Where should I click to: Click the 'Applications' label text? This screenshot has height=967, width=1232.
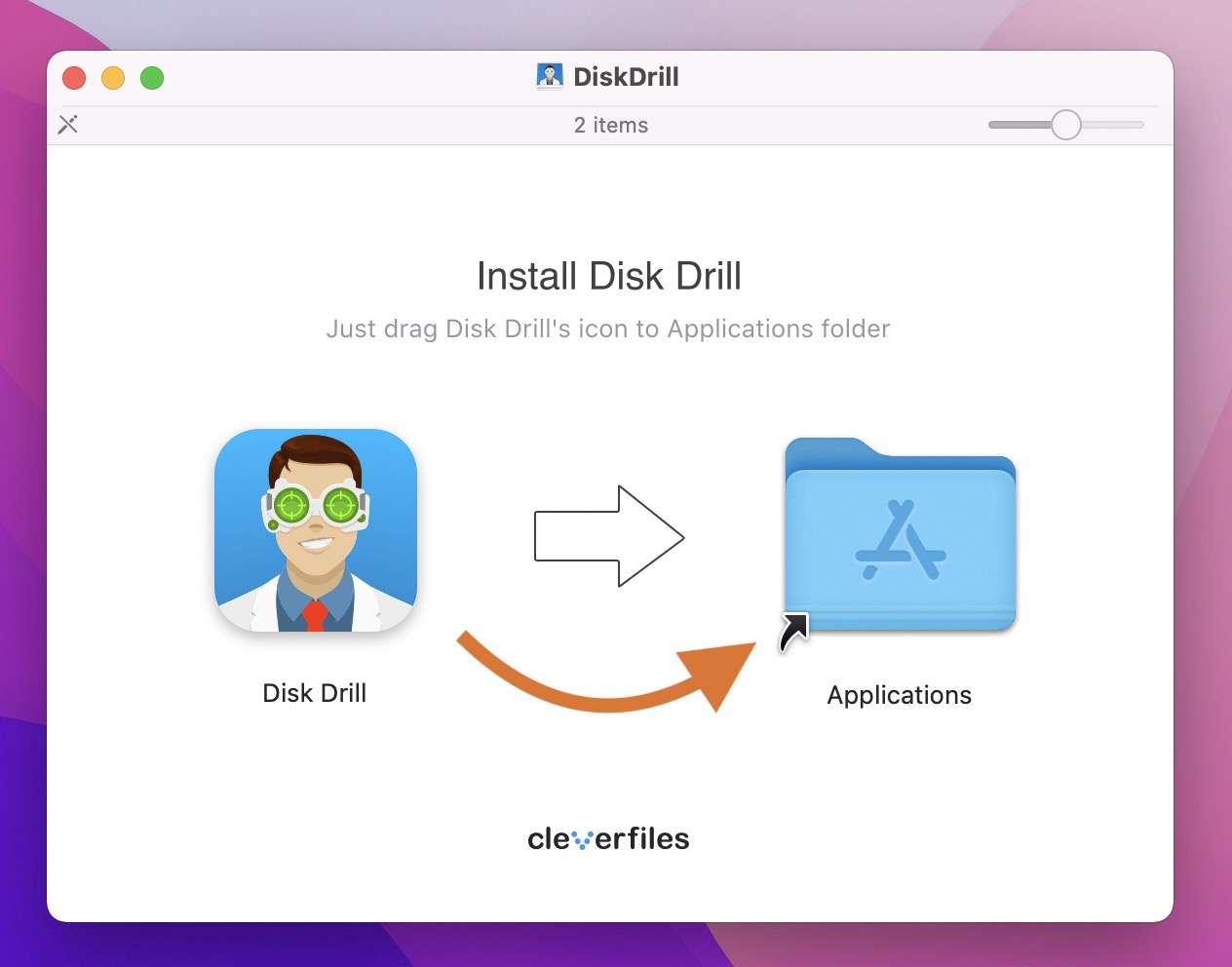[x=900, y=695]
